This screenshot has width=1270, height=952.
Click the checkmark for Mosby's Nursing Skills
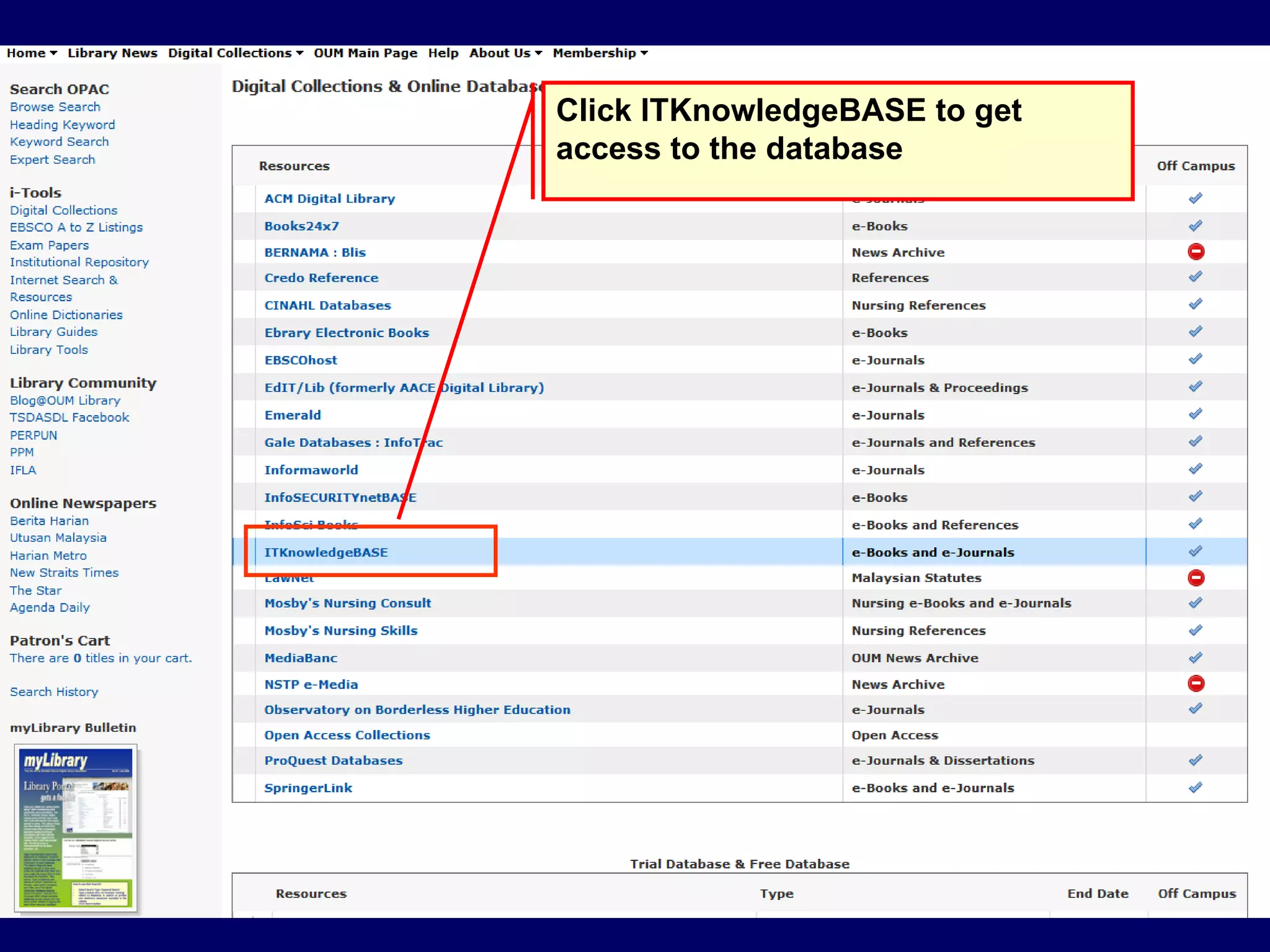[x=1196, y=630]
